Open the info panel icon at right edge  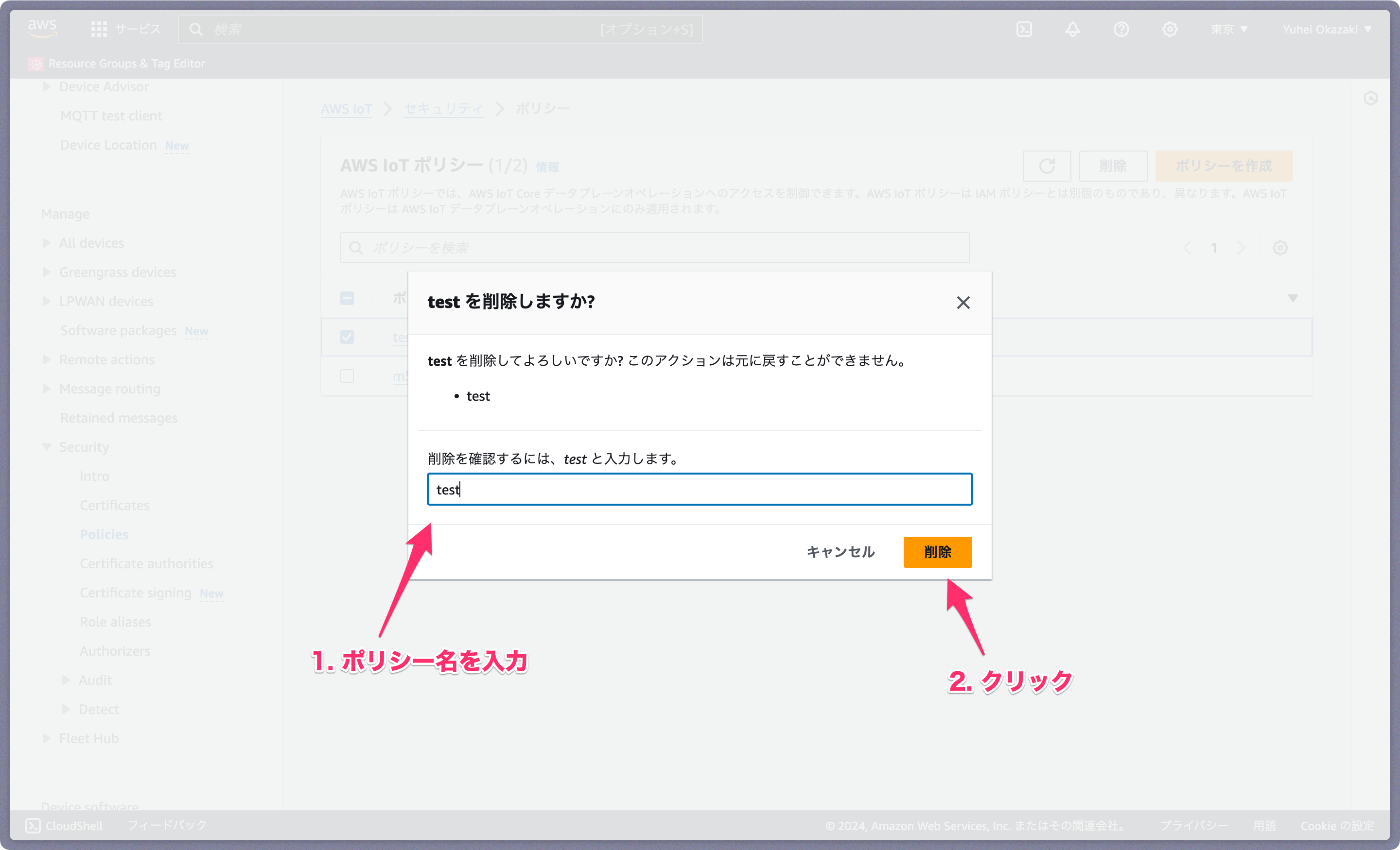click(x=1371, y=98)
